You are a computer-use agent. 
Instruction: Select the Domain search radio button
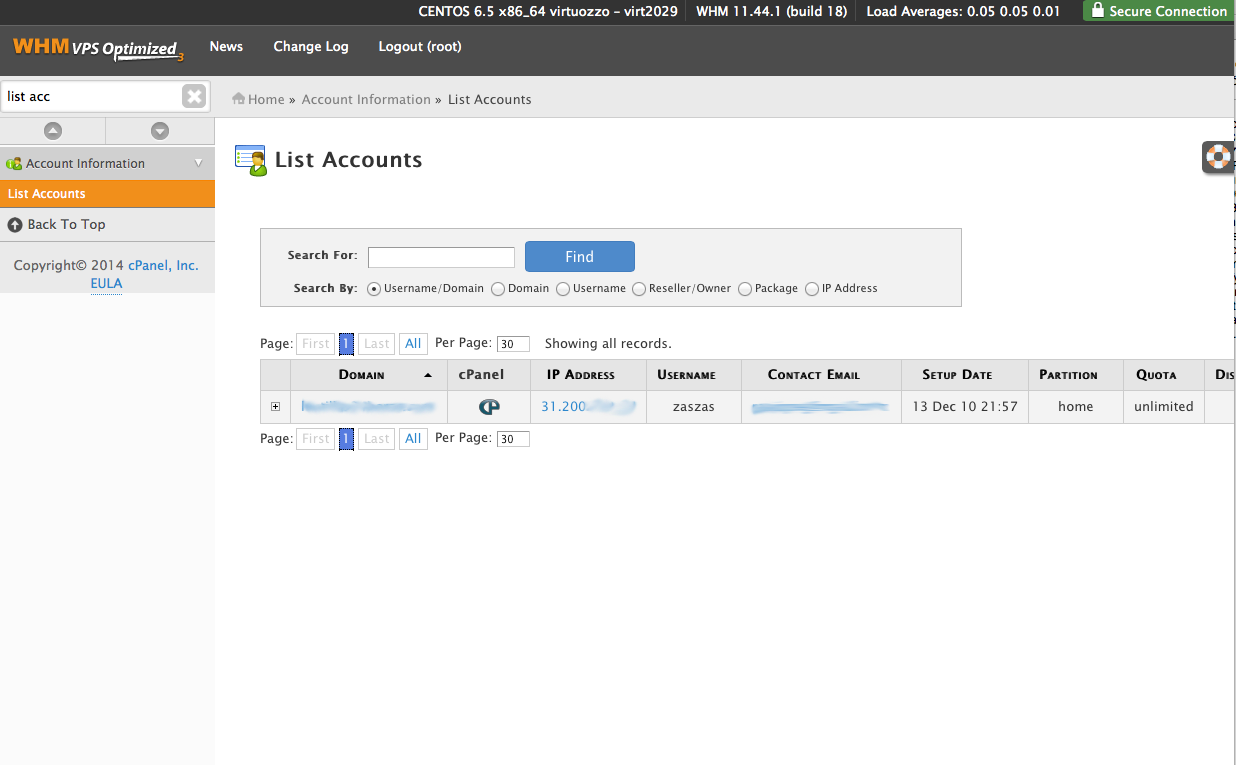tap(498, 289)
